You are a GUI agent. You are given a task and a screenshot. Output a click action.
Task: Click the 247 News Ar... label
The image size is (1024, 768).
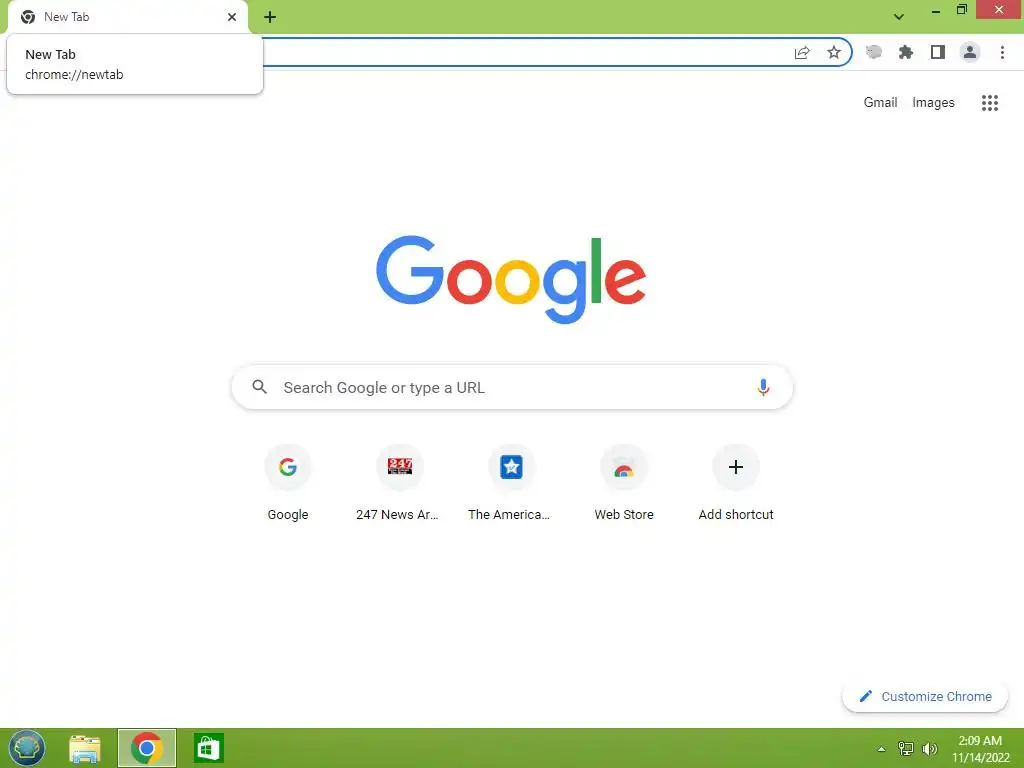click(397, 515)
